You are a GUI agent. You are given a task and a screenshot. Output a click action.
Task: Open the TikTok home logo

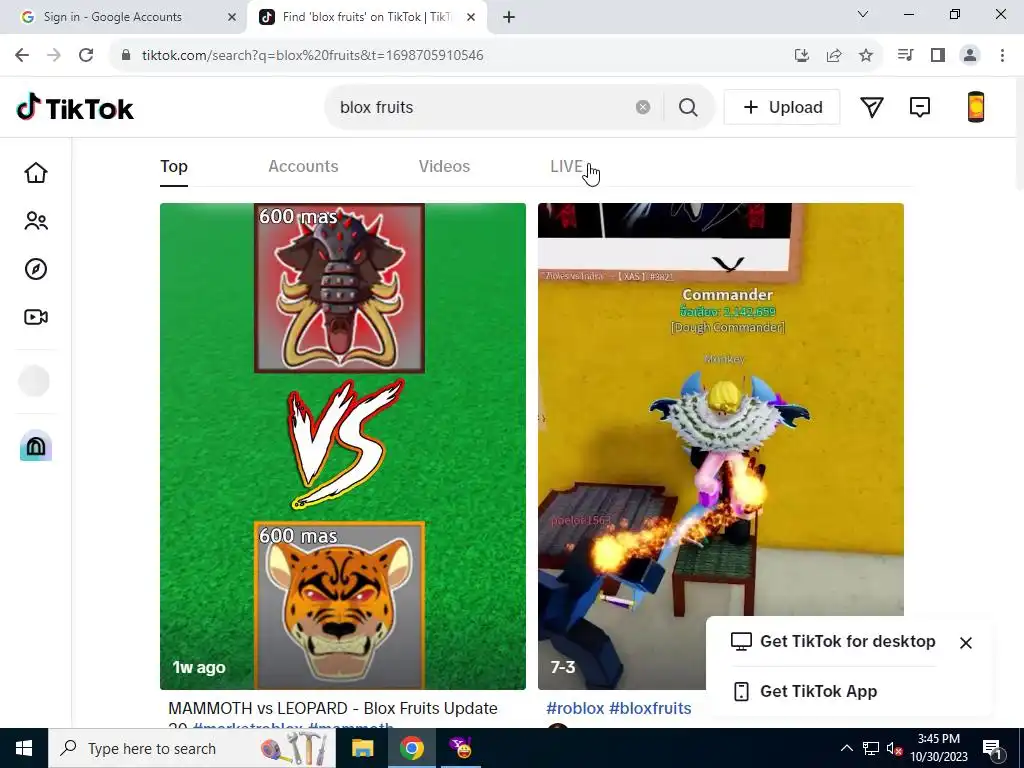tap(74, 108)
